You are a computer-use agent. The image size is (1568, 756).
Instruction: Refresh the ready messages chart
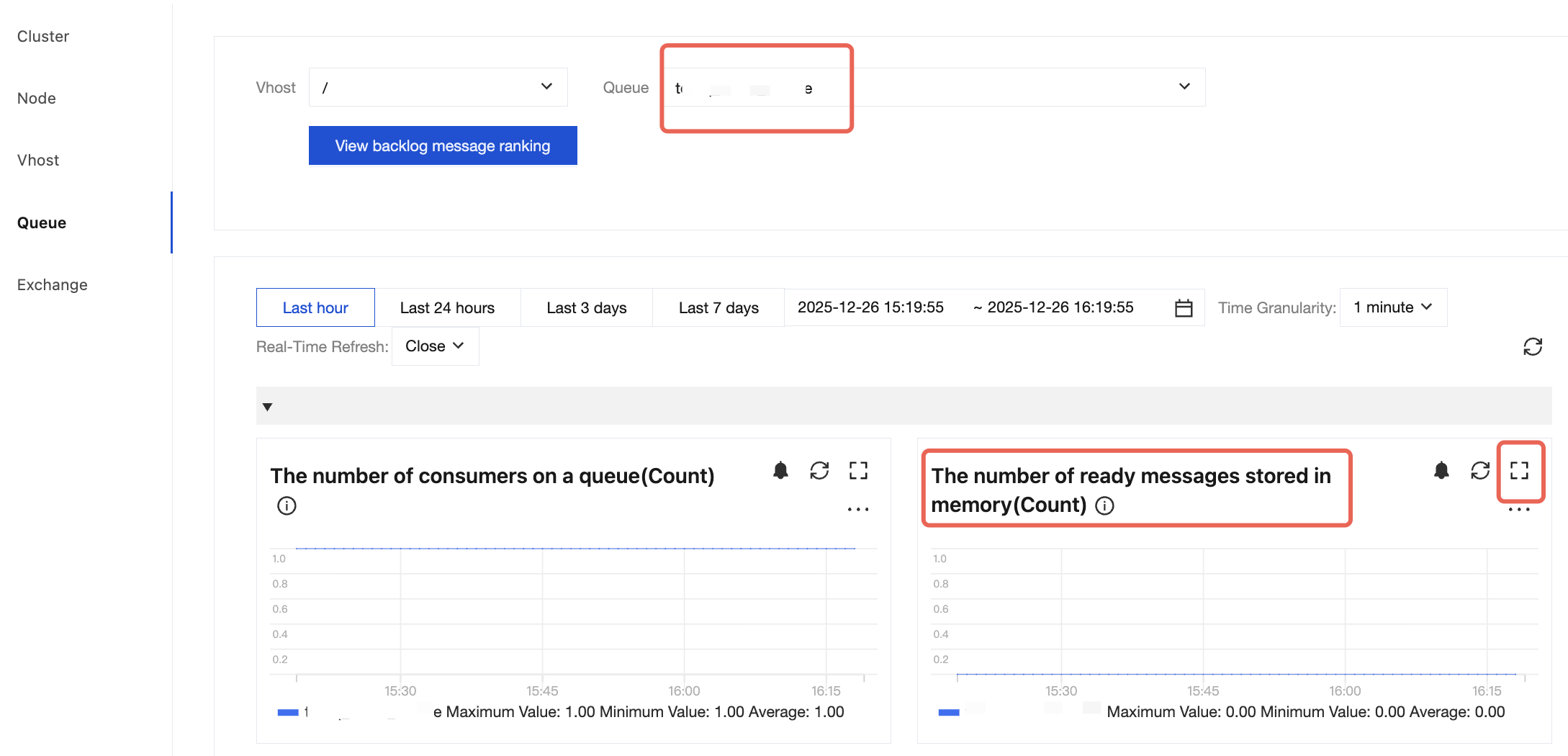[x=1480, y=471]
